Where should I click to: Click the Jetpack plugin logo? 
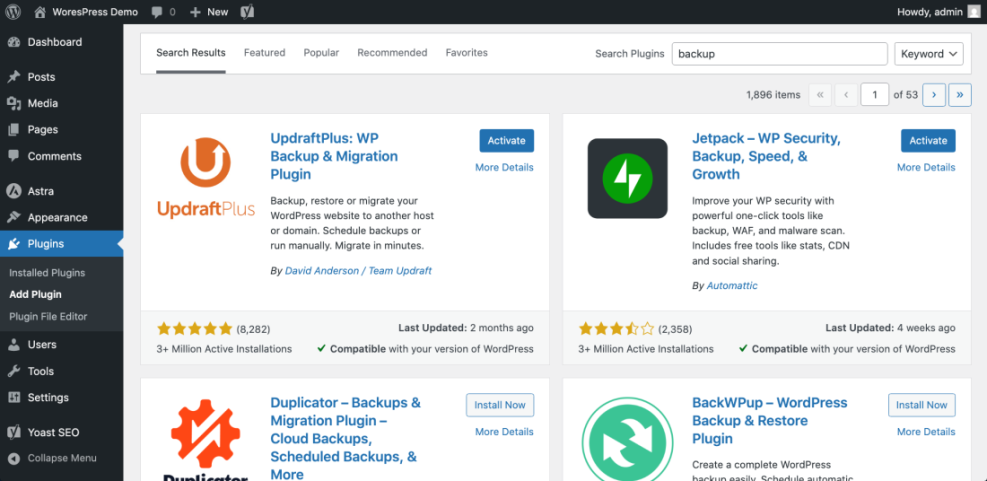click(x=628, y=178)
